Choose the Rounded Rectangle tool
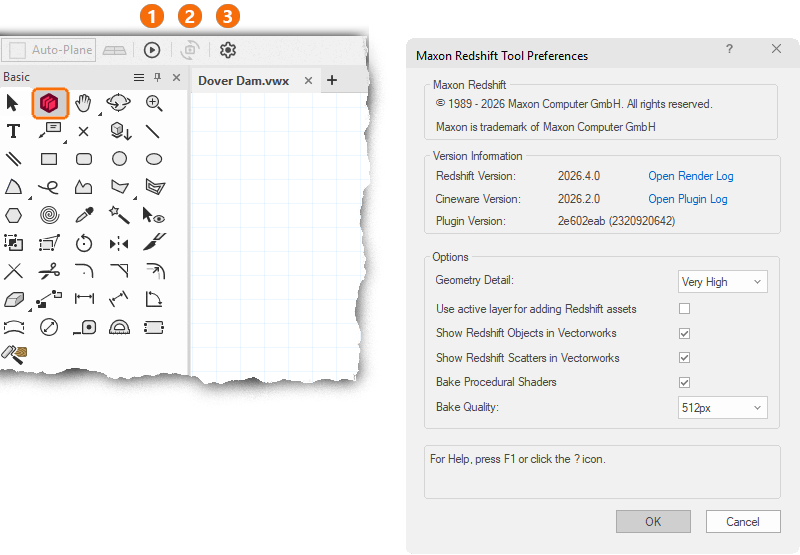The height and width of the screenshot is (555, 800). click(84, 159)
